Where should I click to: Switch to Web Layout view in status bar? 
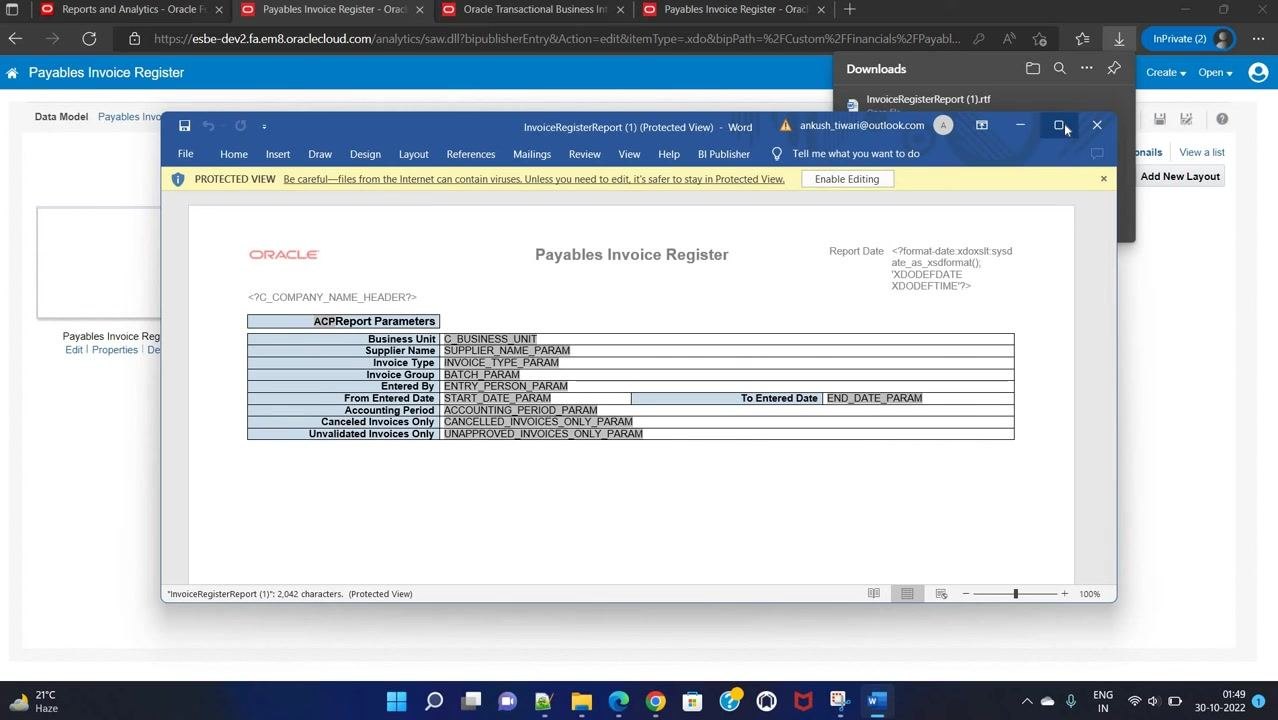941,594
